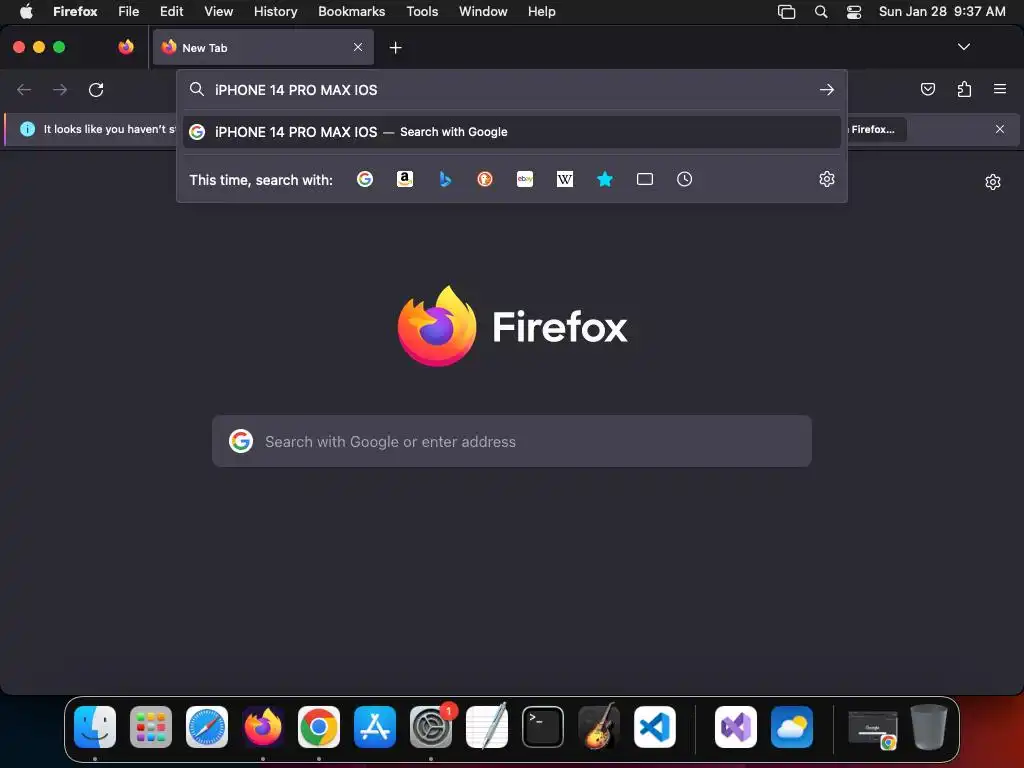Open the Firefox menu in menu bar
The image size is (1024, 768).
tap(75, 11)
